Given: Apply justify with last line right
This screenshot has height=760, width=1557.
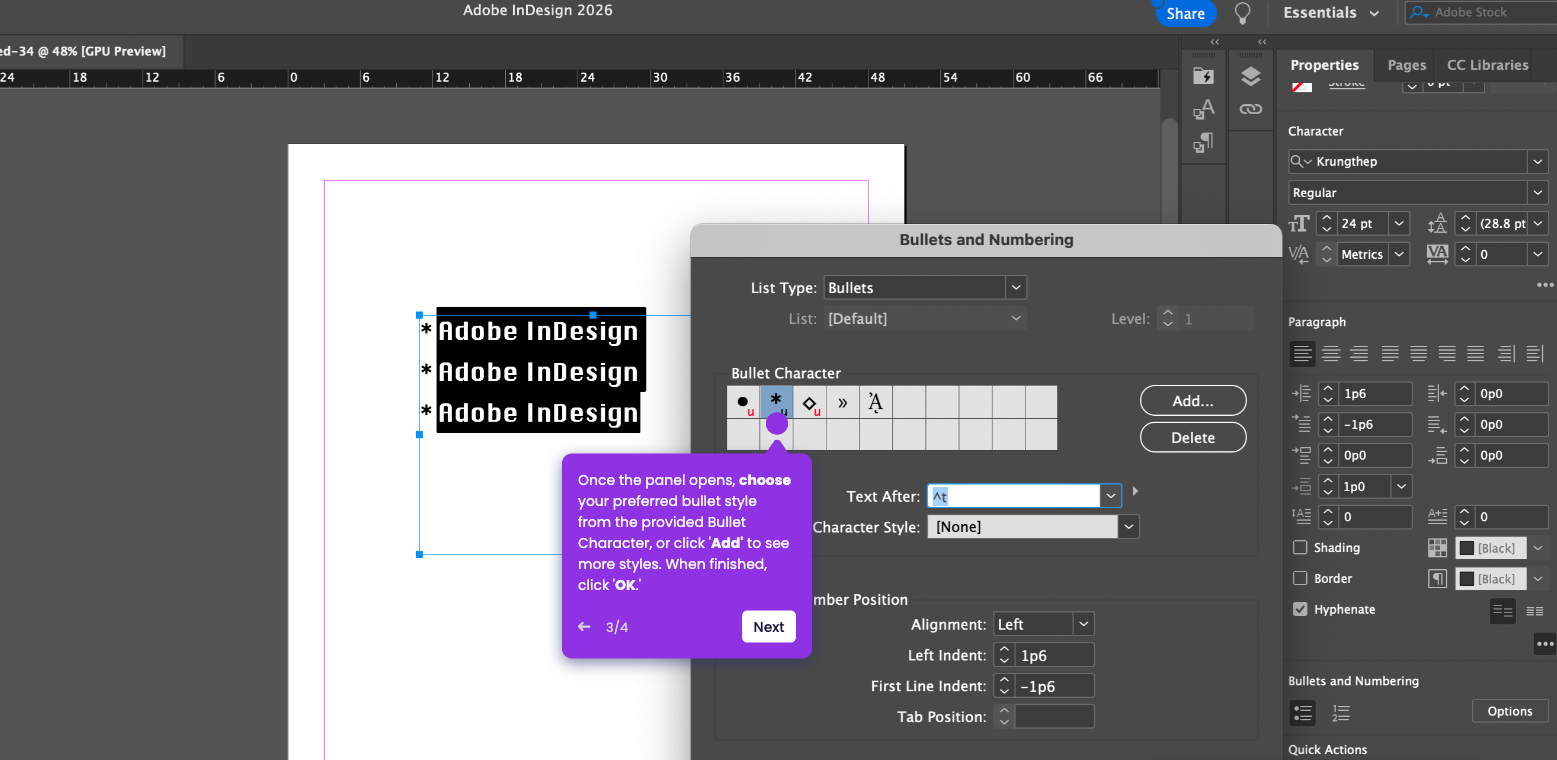Looking at the screenshot, I should (1447, 353).
